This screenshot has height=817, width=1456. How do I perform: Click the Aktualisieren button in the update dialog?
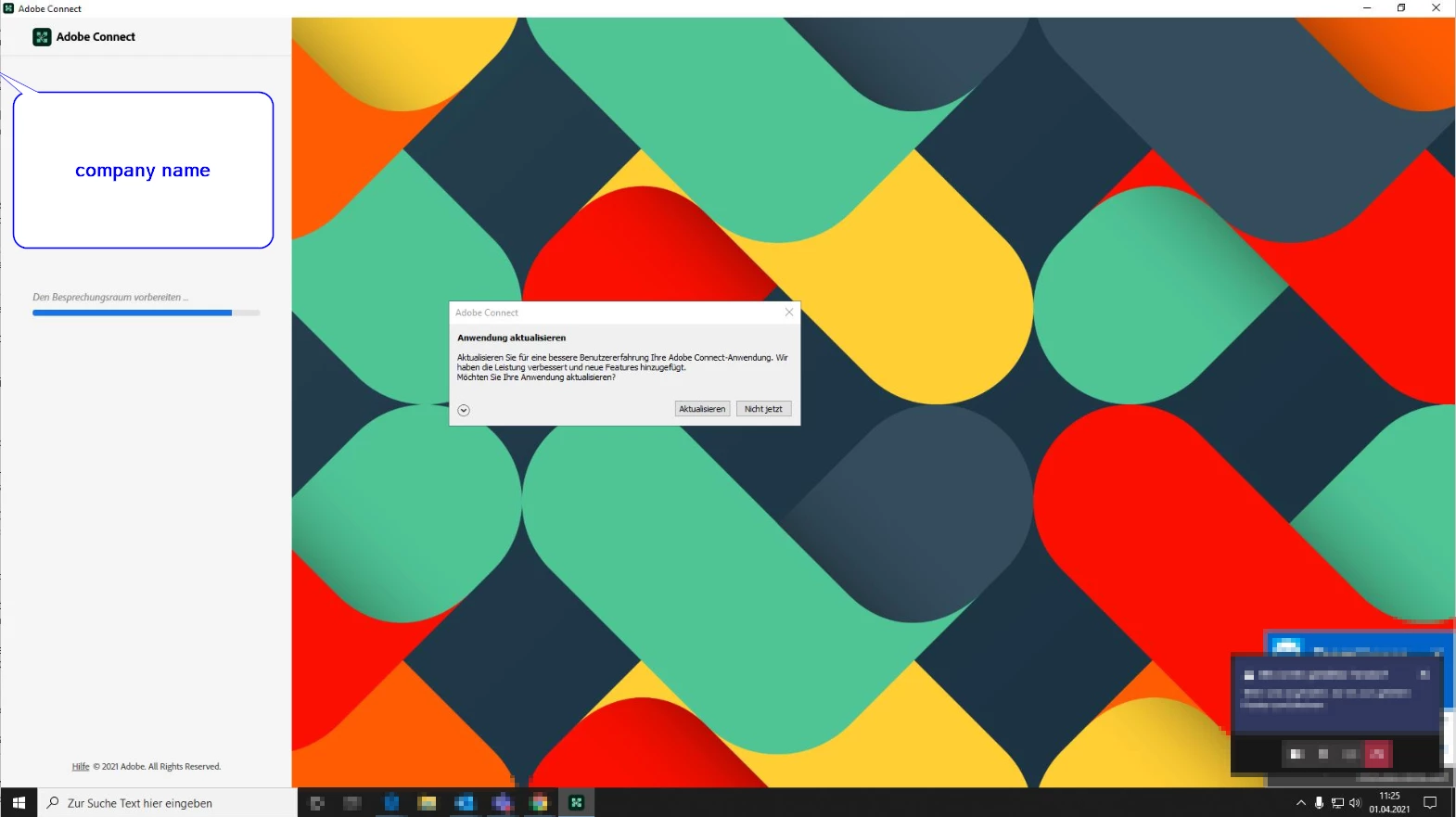click(x=702, y=409)
